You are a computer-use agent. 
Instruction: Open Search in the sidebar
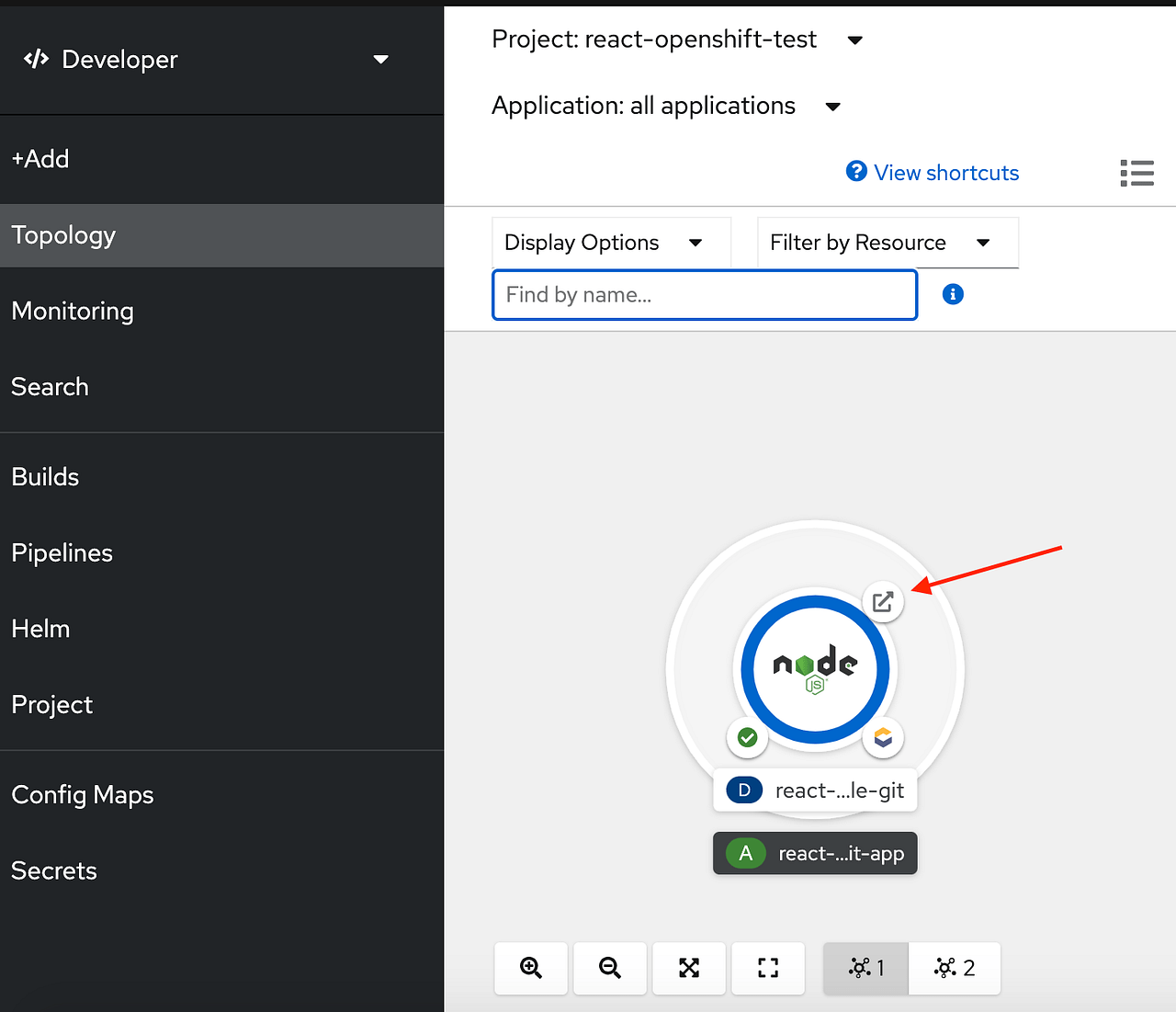point(221,387)
